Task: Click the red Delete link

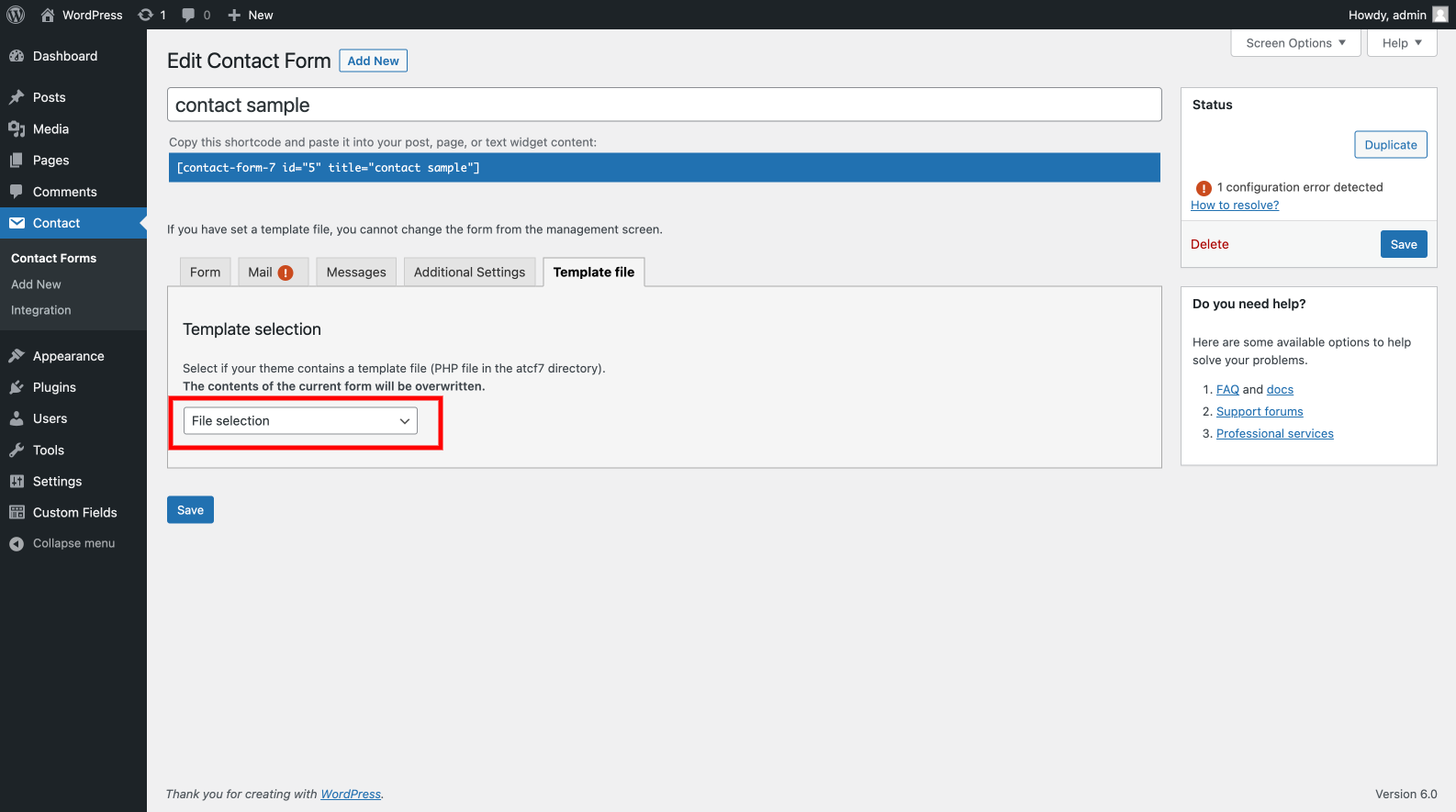Action: [x=1209, y=244]
